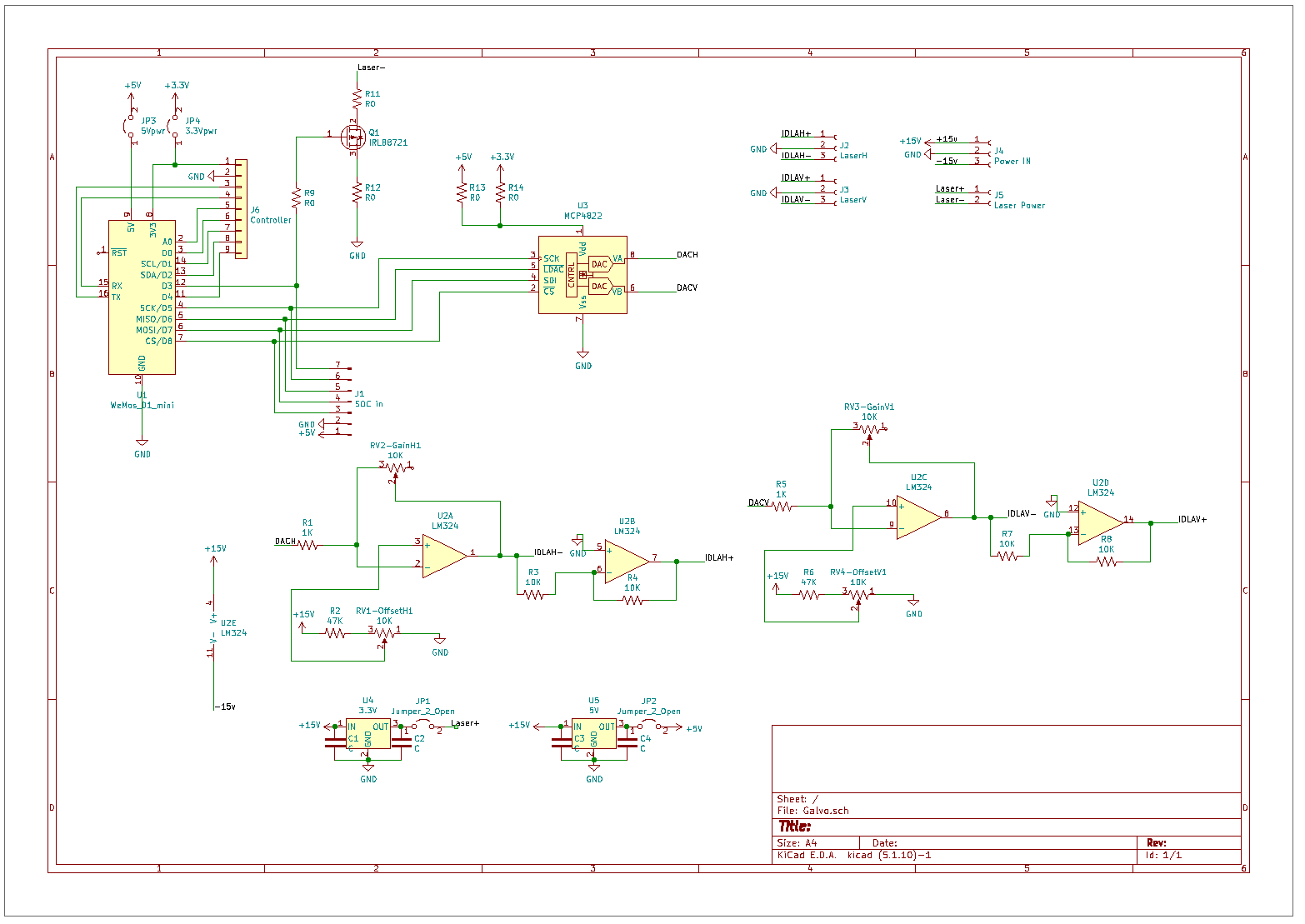The height and width of the screenshot is (924, 1305).
Task: Select the U4 3.3V regulator symbol
Action: pyautogui.click(x=367, y=732)
